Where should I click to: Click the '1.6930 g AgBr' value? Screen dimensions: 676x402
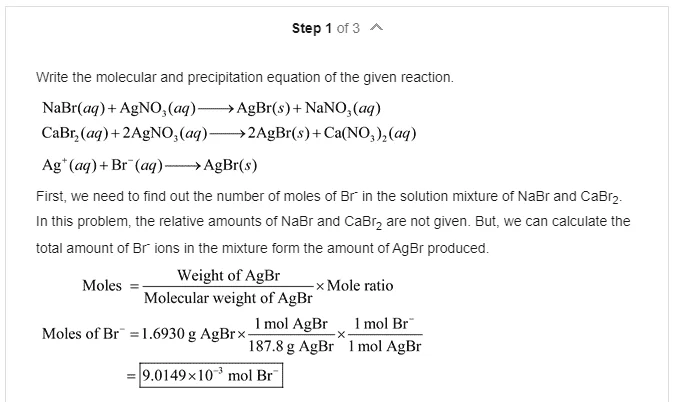click(188, 334)
